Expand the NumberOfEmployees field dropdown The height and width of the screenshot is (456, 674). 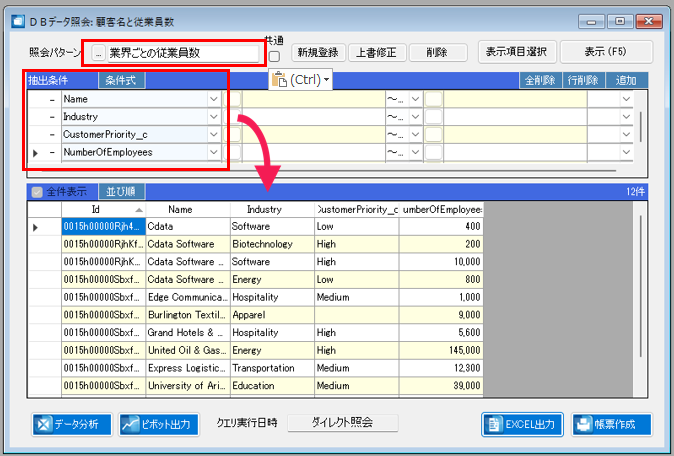pyautogui.click(x=214, y=152)
